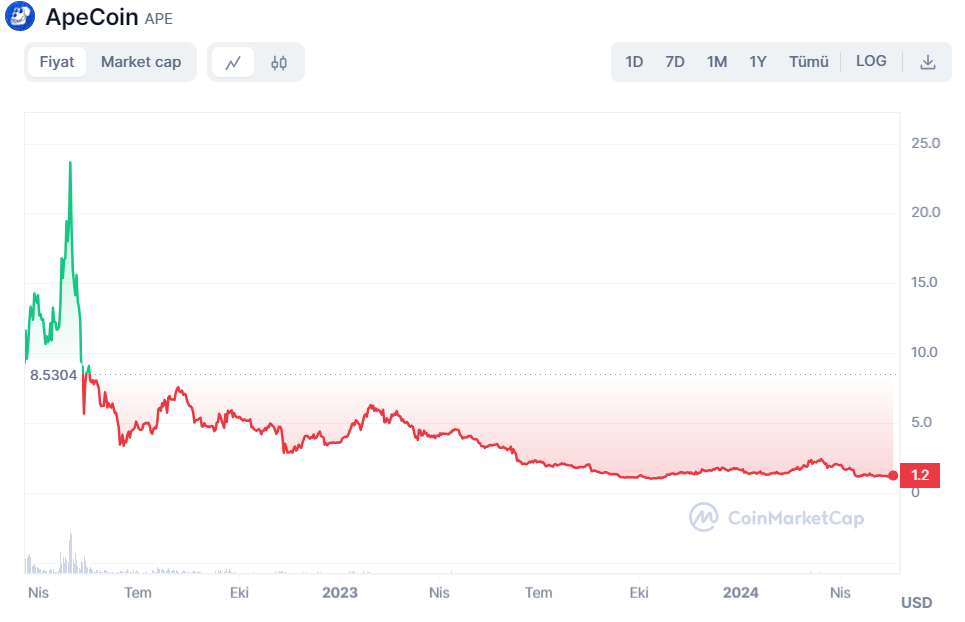
Task: Show all-time range with Tümü
Action: [809, 62]
